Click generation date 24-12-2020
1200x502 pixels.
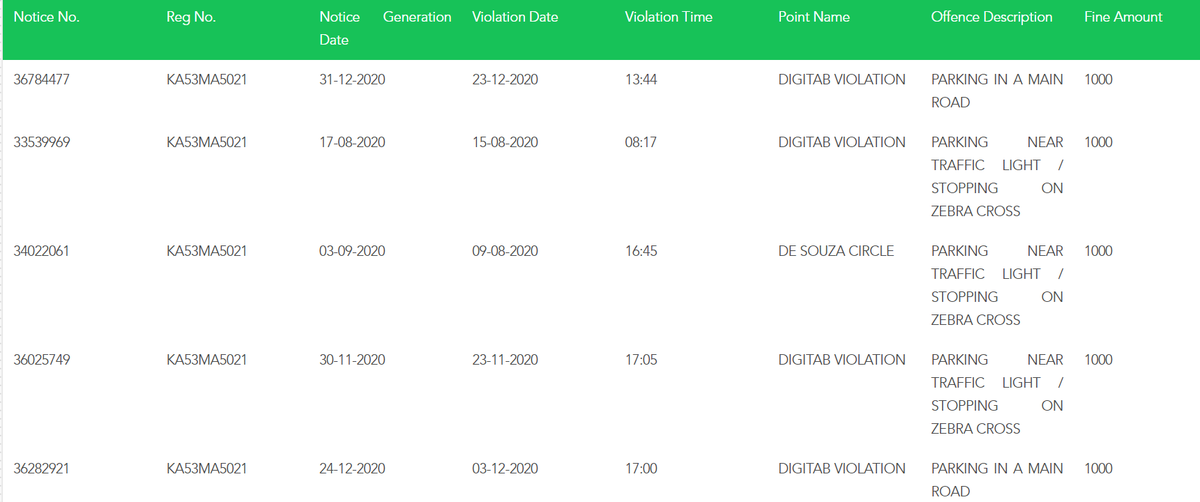[x=352, y=469]
